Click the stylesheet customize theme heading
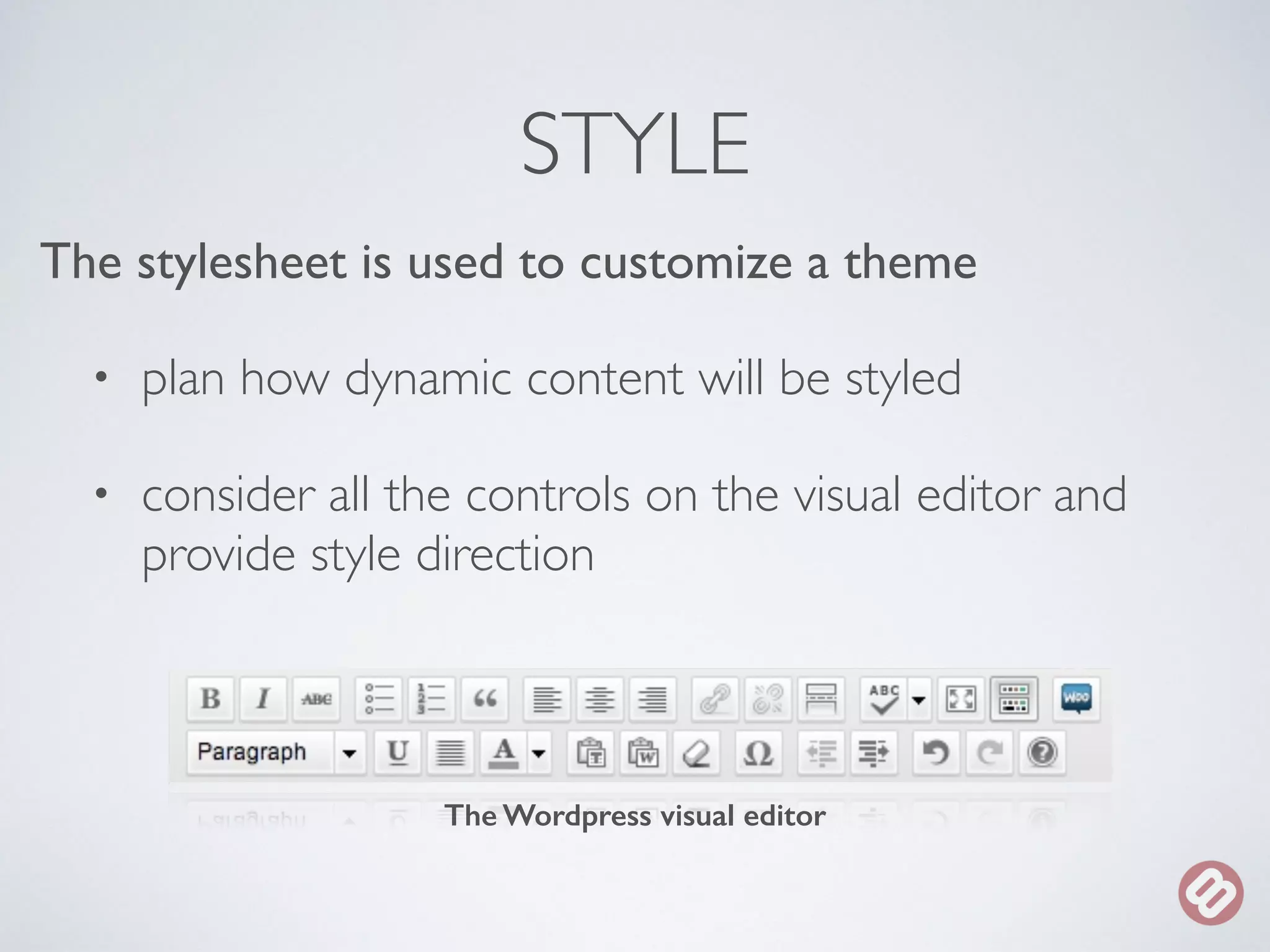1270x952 pixels. [508, 262]
